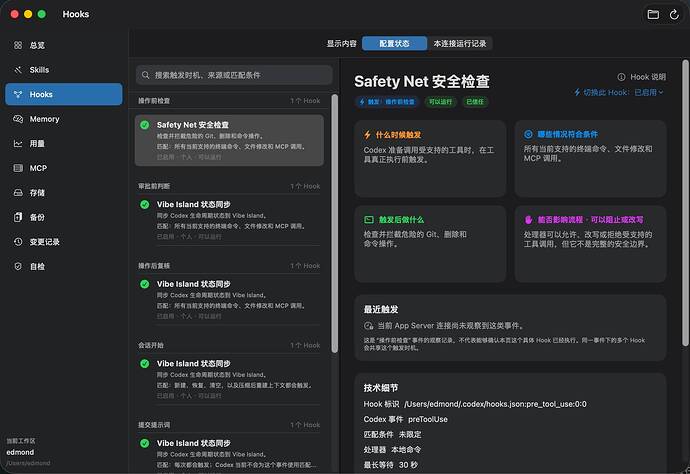Switch to 本连接运行记录 tab
Viewport: 690px width, 474px height.
(460, 44)
